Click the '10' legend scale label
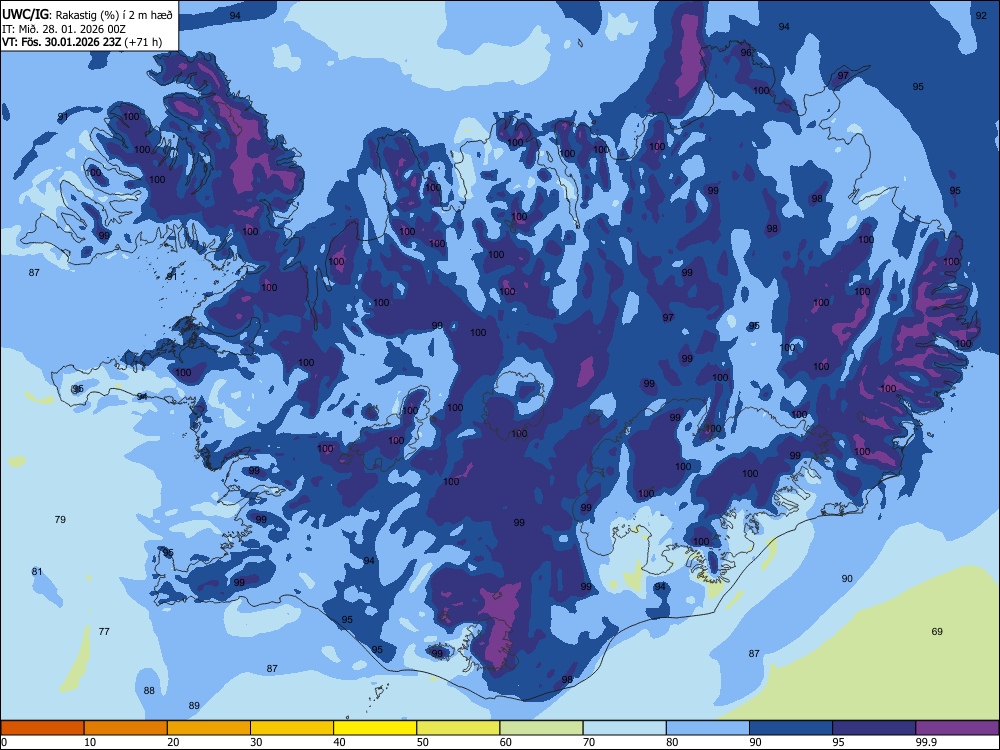 click(90, 742)
